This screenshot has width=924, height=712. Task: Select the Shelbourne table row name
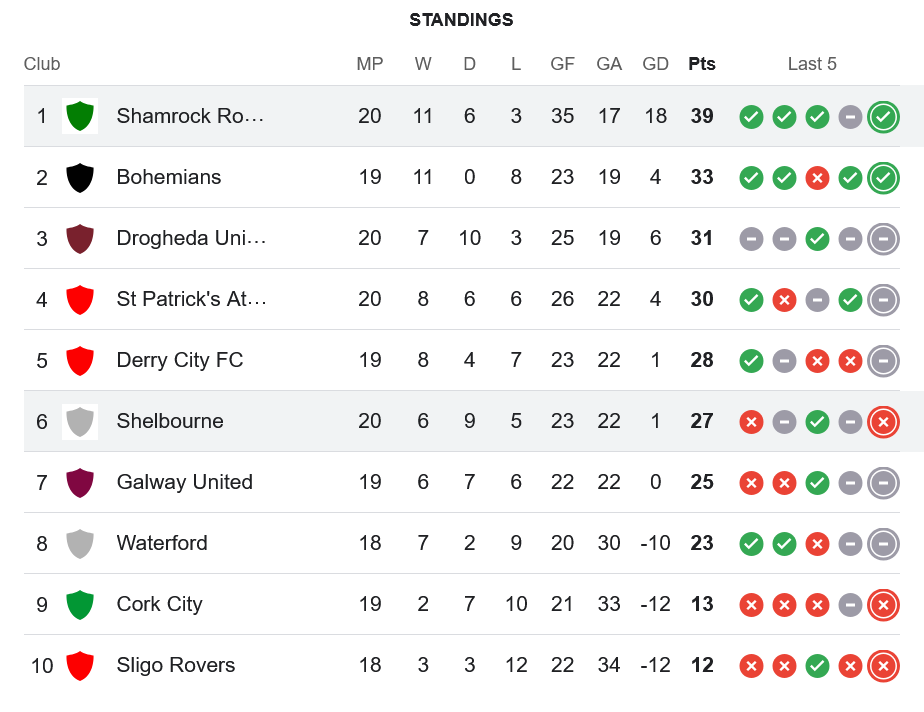(170, 421)
